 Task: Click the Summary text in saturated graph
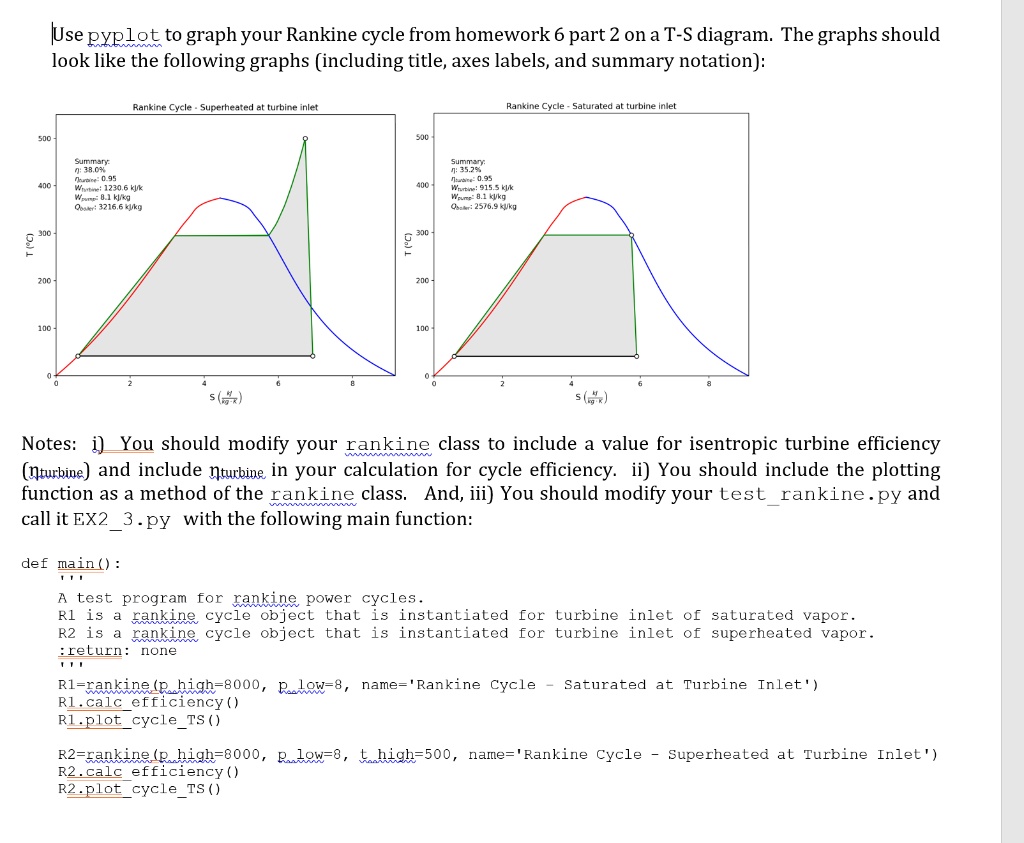tap(483, 183)
